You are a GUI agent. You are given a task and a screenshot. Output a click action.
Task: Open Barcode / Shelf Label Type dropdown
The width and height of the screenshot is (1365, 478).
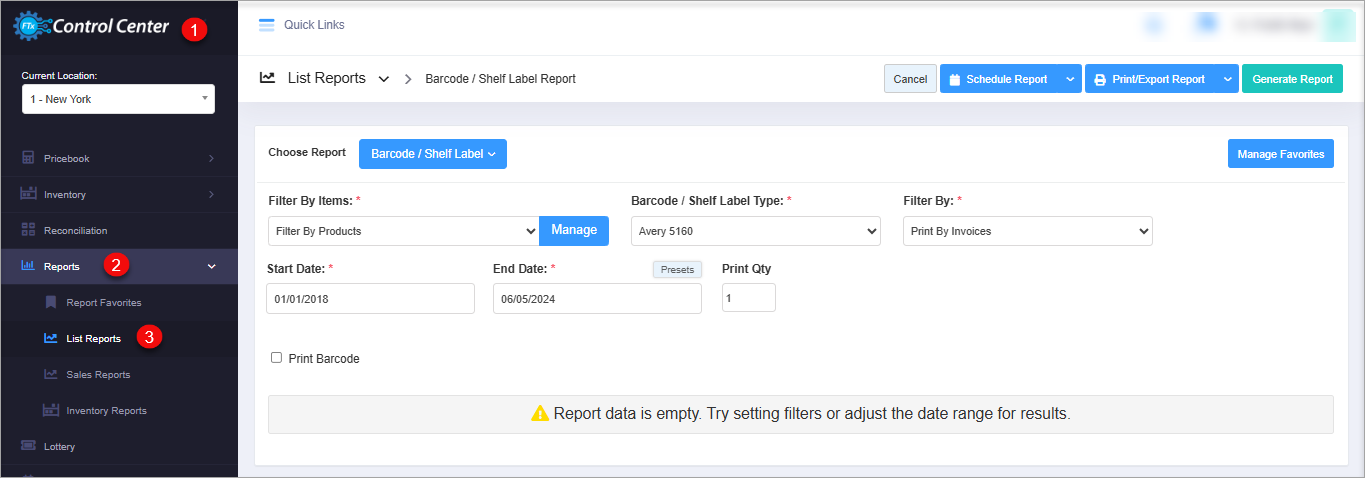[x=755, y=231]
